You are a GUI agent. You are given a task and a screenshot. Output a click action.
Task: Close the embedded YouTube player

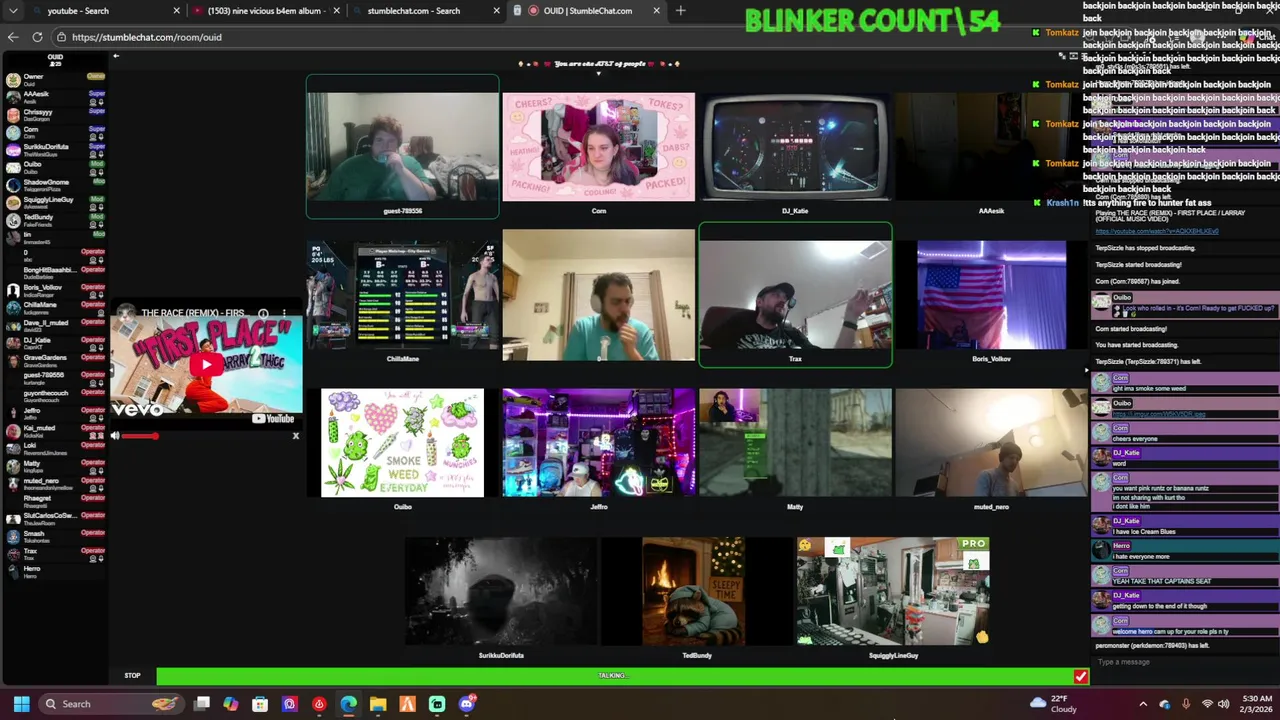coord(295,435)
